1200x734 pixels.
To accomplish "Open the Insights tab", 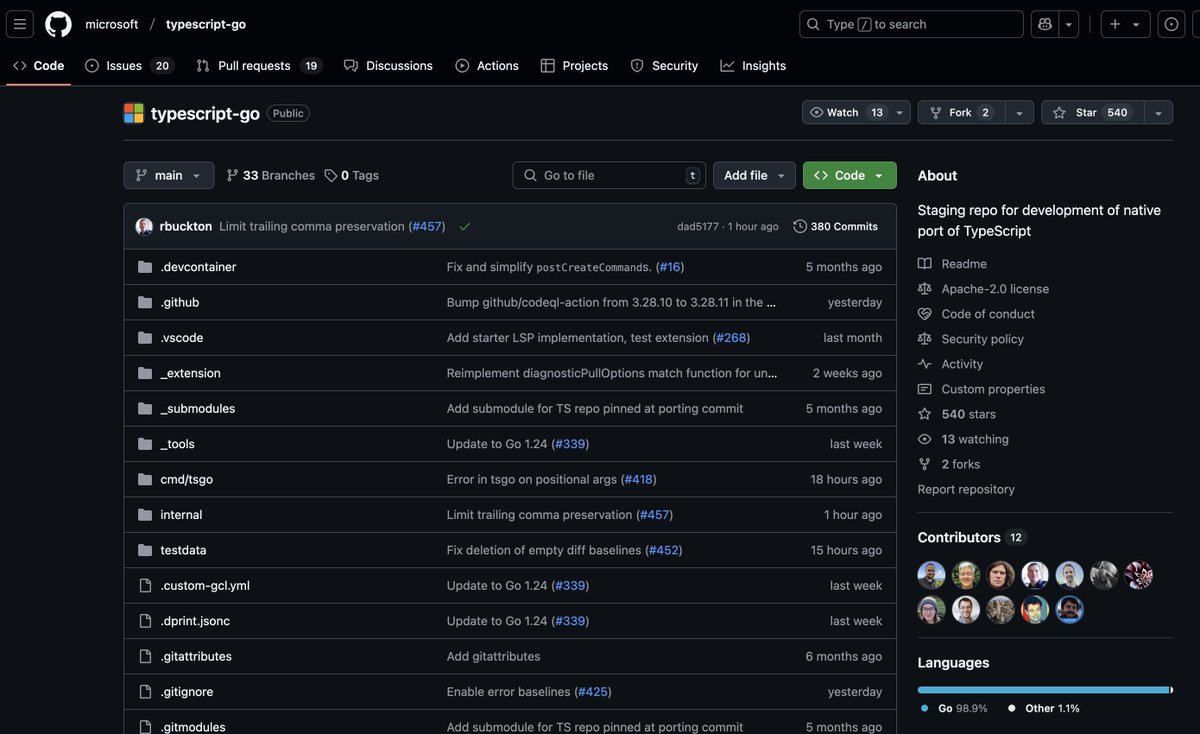I will (753, 66).
